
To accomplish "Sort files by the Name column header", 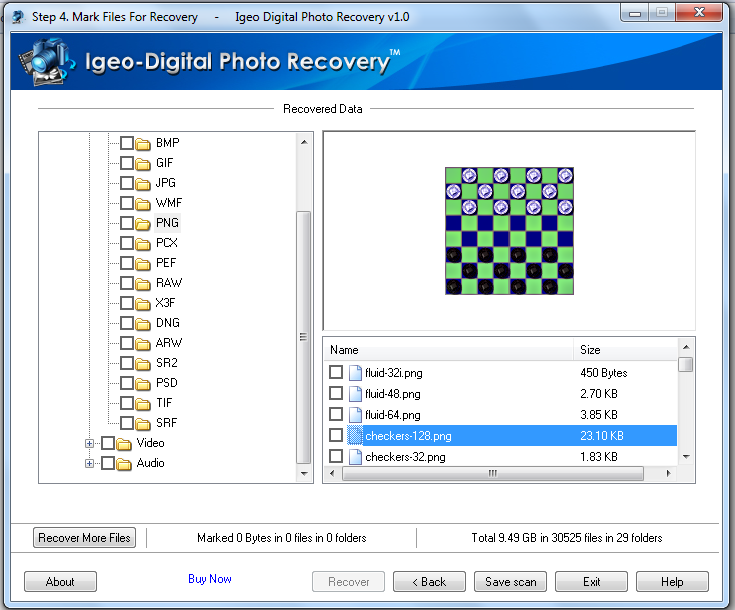I will pyautogui.click(x=449, y=350).
